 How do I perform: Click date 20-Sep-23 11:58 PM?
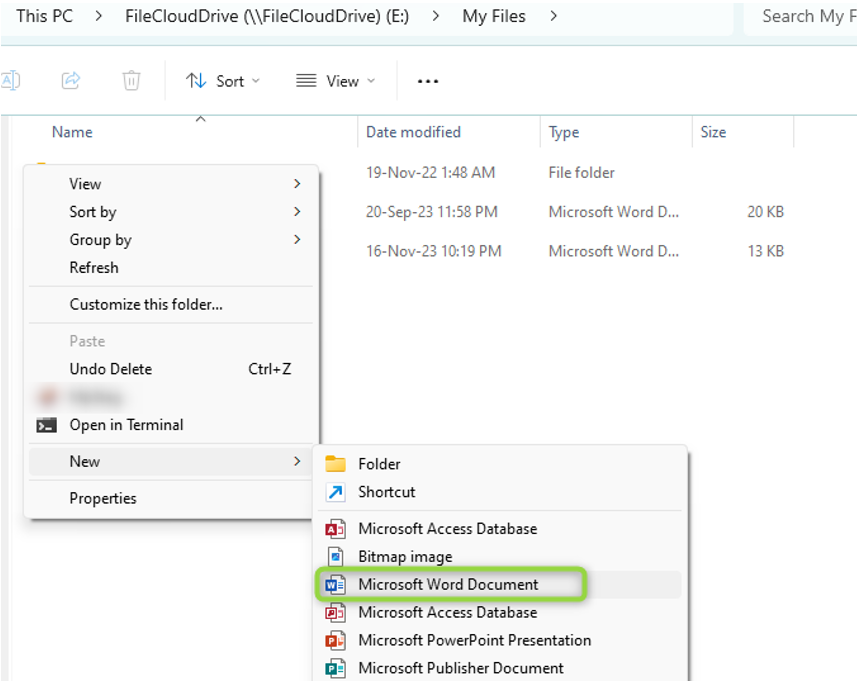click(x=432, y=212)
